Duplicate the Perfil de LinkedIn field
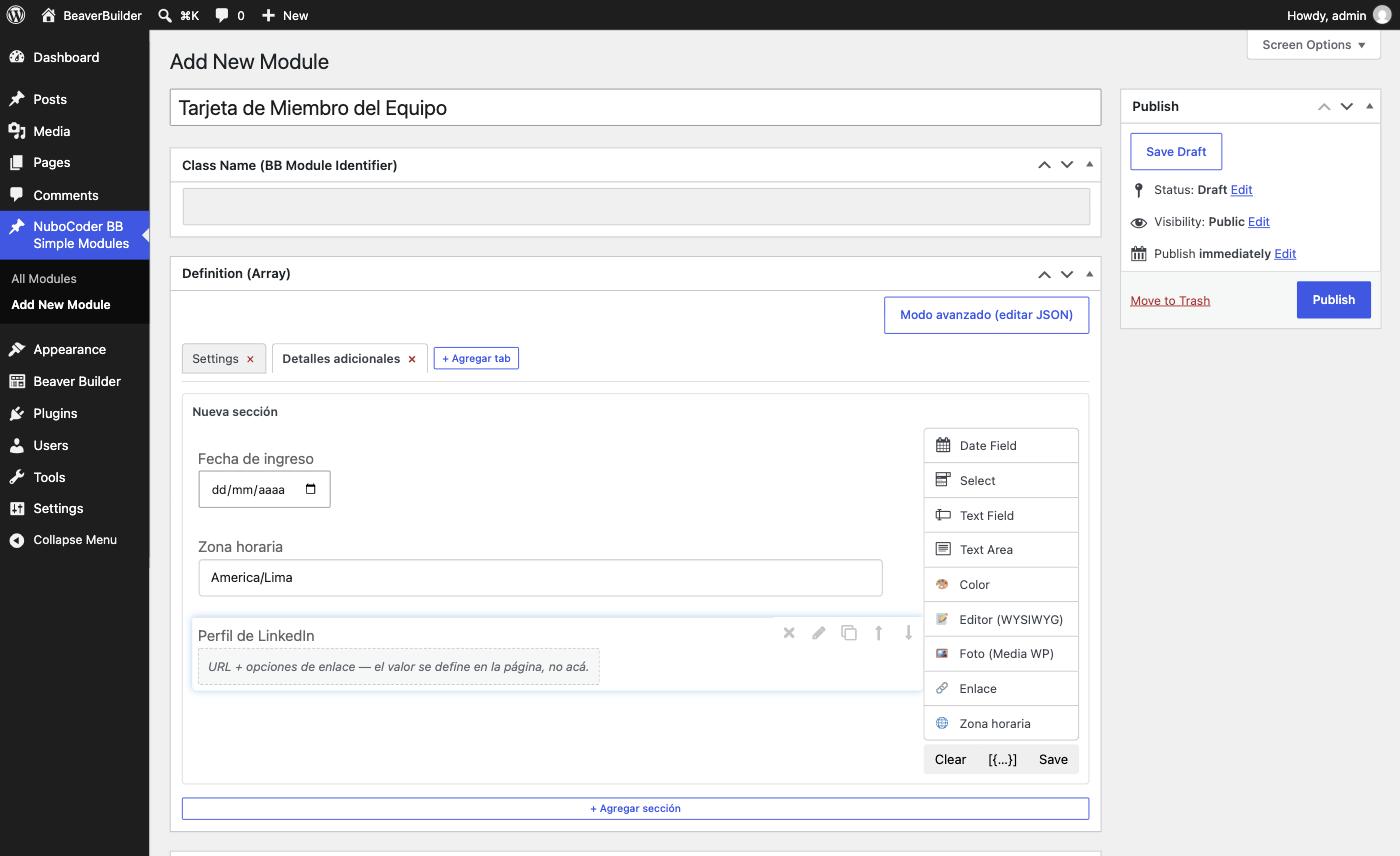1400x856 pixels. (x=849, y=633)
